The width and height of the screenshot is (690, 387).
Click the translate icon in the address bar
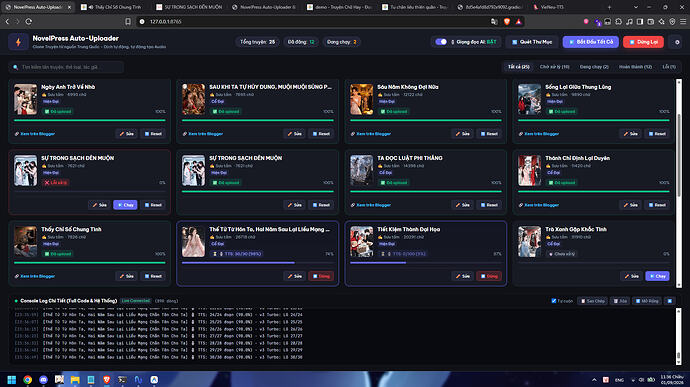494,22
